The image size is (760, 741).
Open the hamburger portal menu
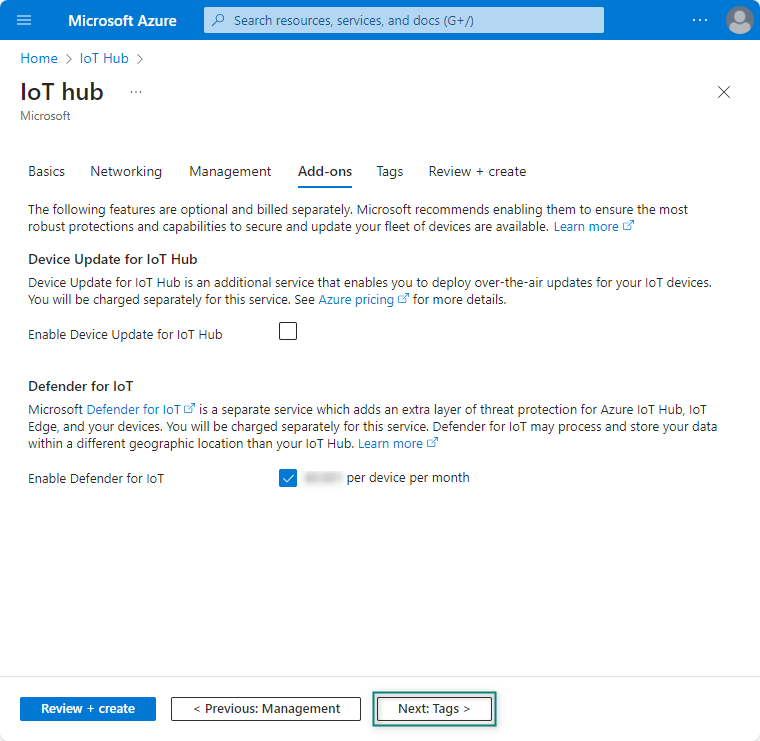pos(25,20)
